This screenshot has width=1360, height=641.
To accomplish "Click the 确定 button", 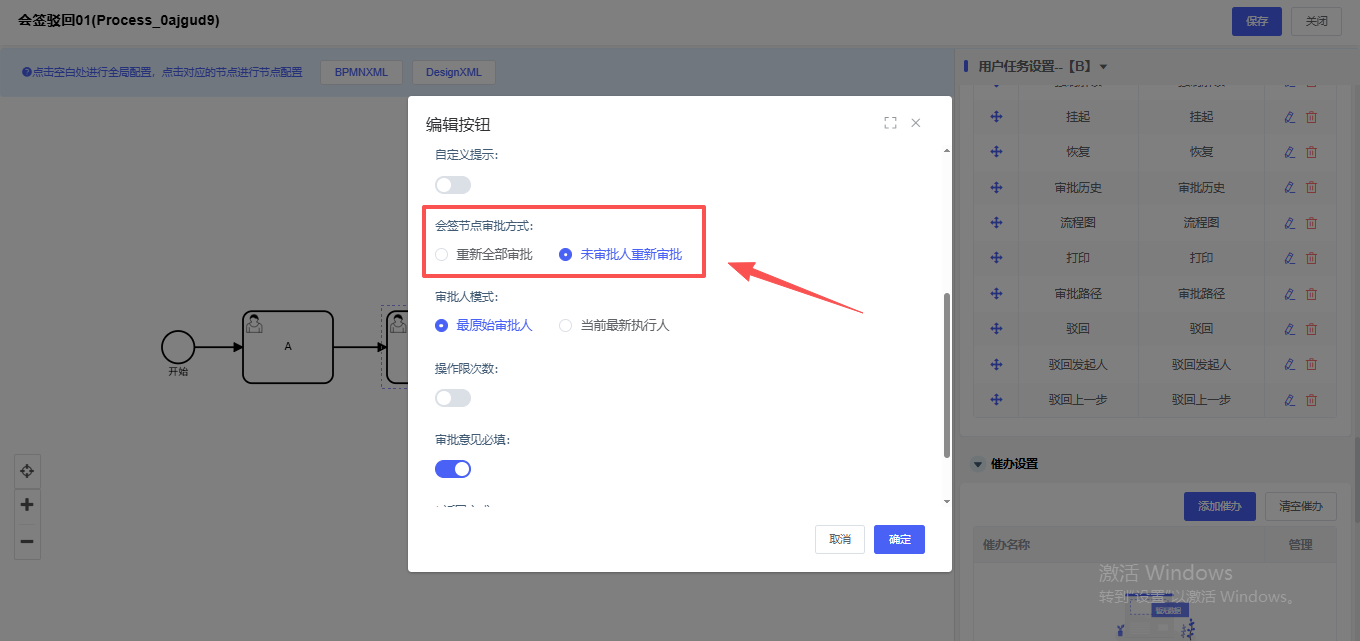I will 899,539.
